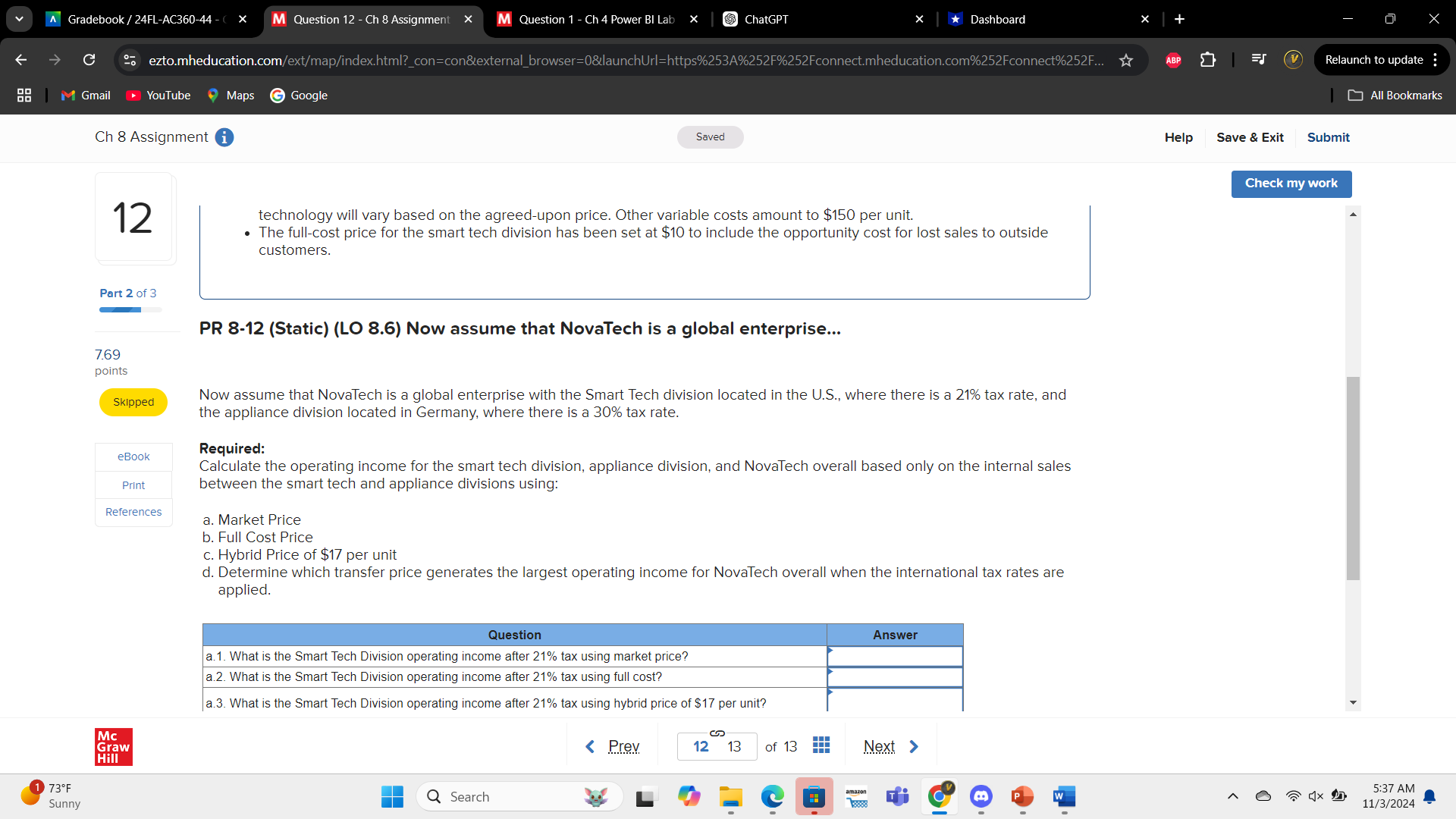The height and width of the screenshot is (819, 1456).
Task: Click the Ch 8 Assignment info icon
Action: [x=224, y=137]
